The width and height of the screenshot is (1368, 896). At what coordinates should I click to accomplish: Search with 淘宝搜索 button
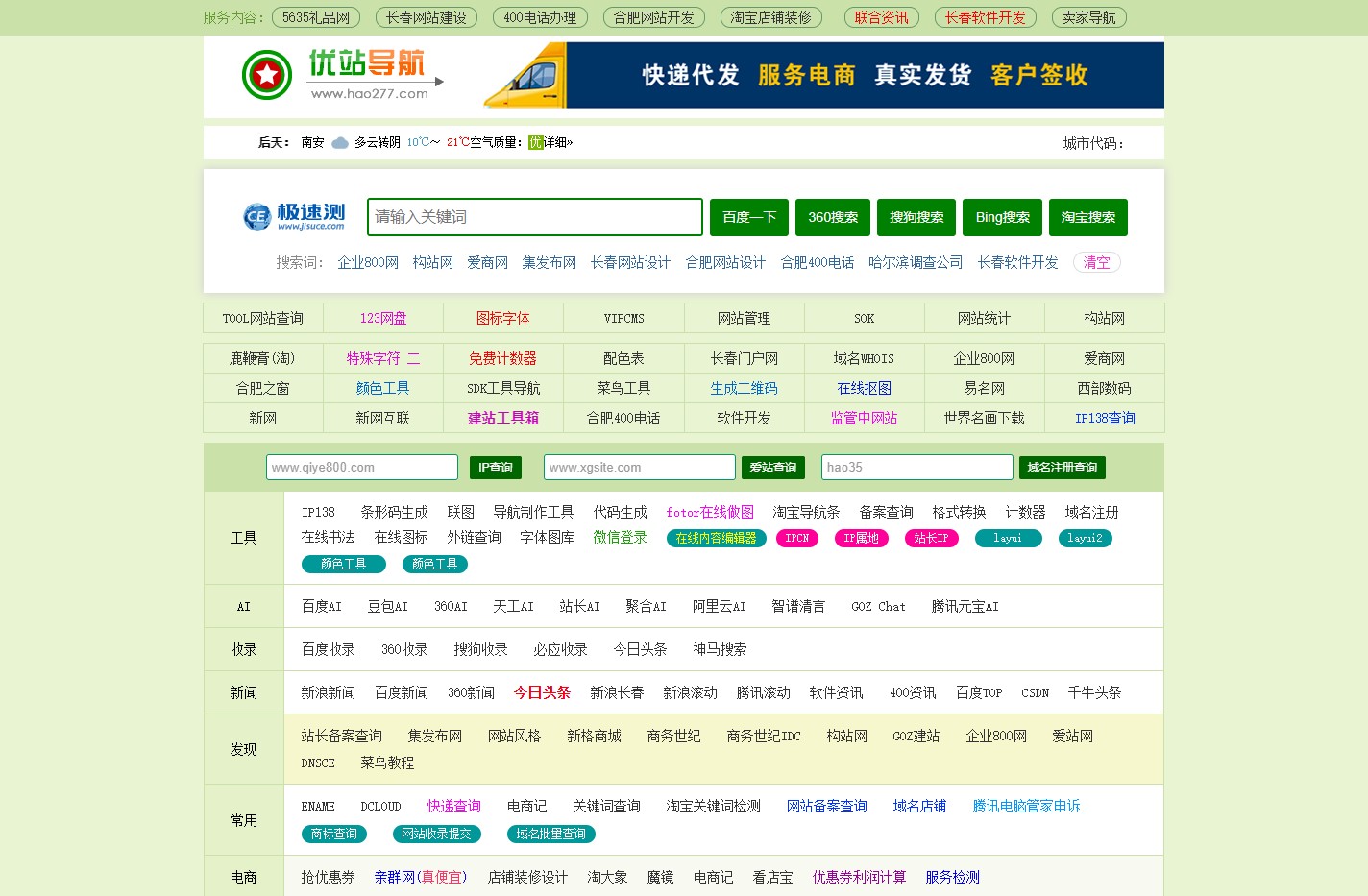pyautogui.click(x=1088, y=217)
